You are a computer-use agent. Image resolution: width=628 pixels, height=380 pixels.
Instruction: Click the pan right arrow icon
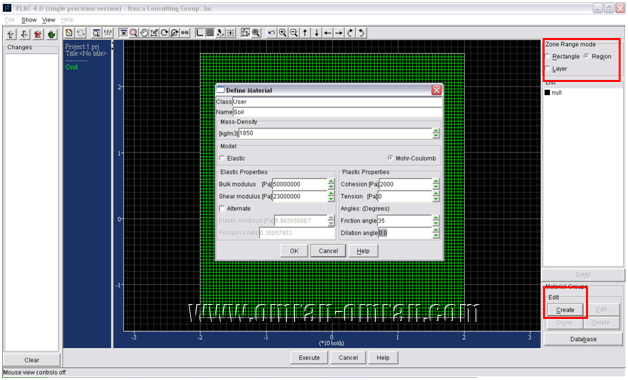(339, 33)
